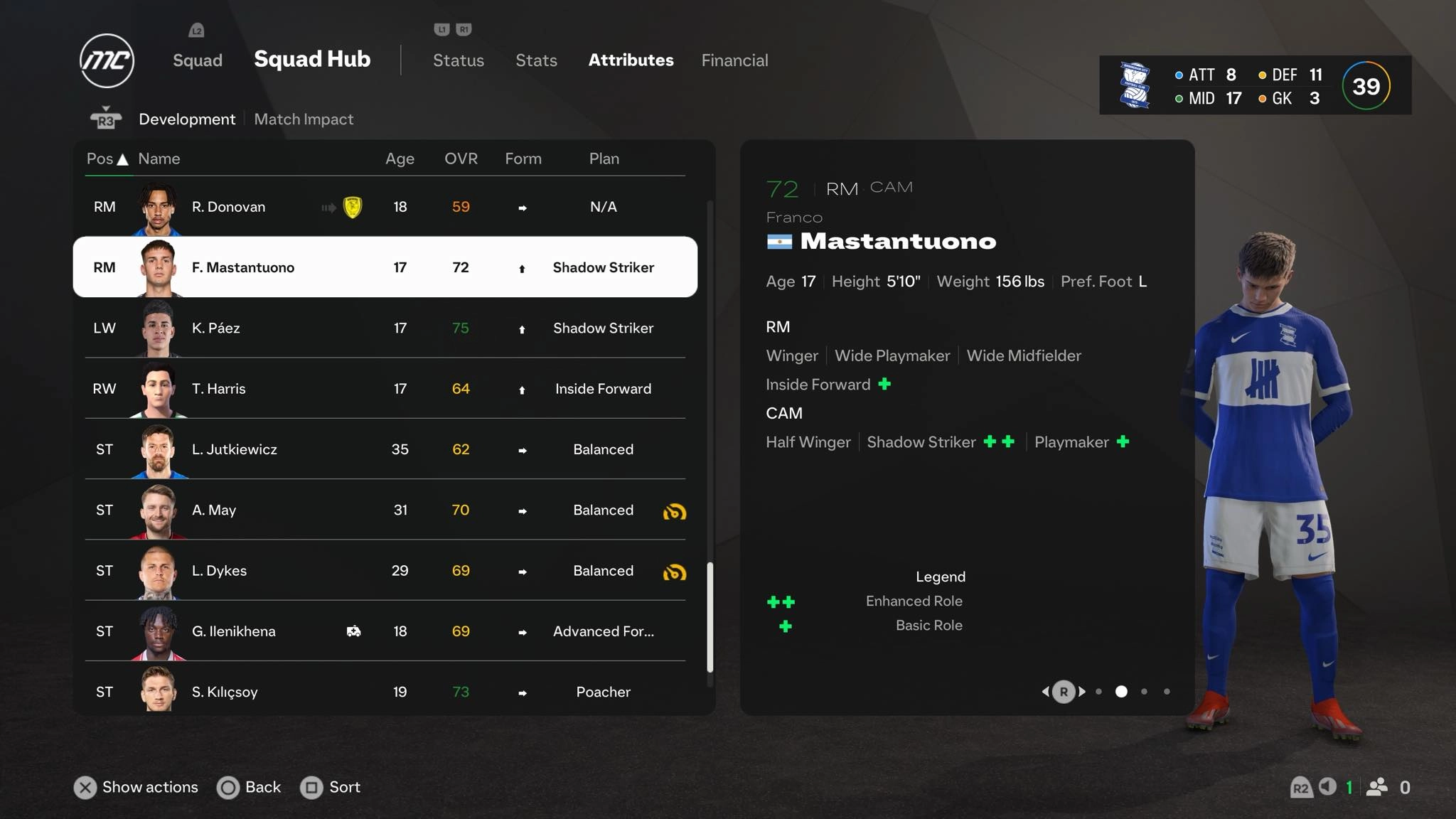Click Back button at bottom
1456x819 pixels.
[248, 786]
